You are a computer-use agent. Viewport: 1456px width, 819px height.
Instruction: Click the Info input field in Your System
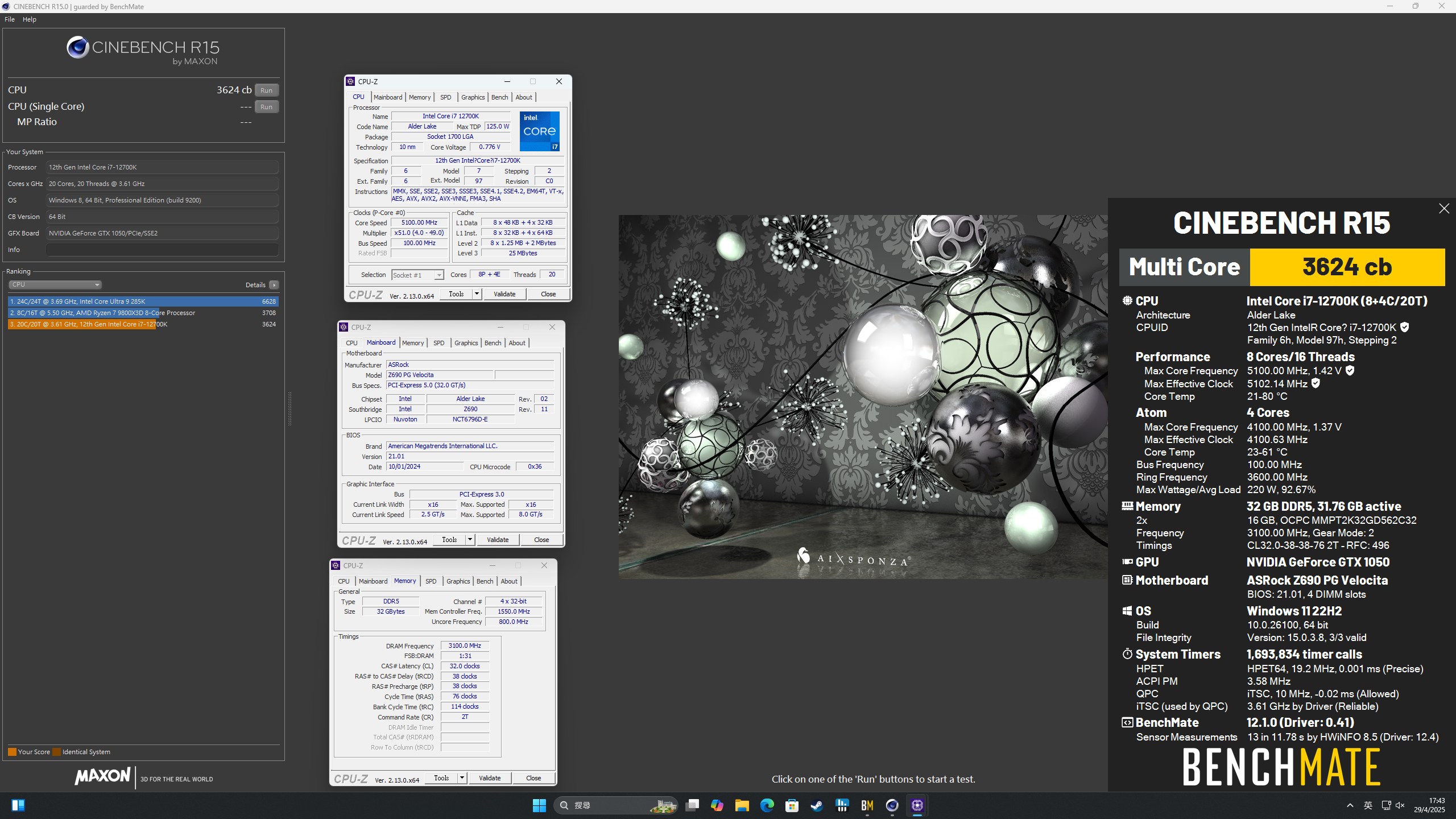(163, 250)
